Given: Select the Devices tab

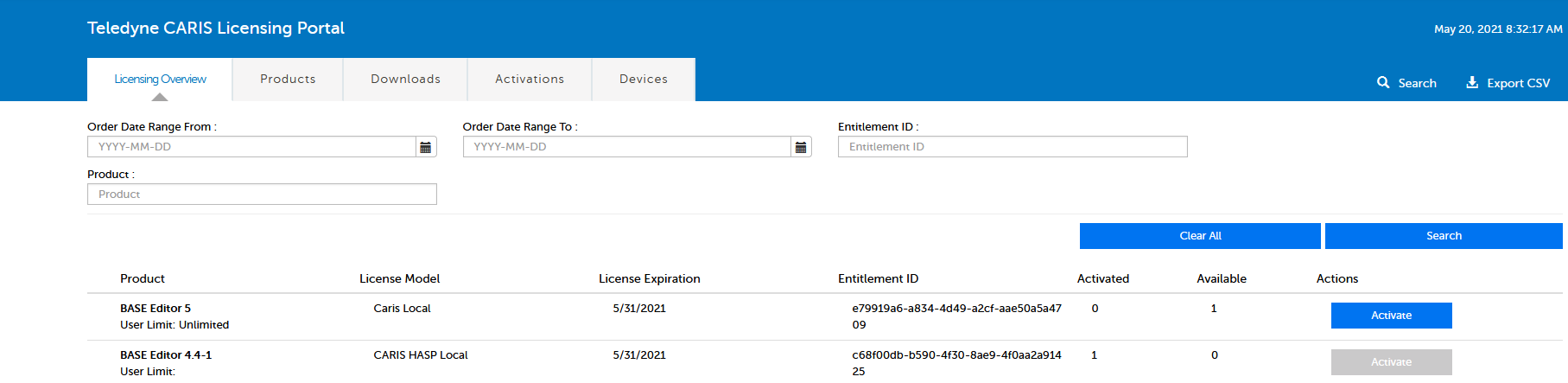Looking at the screenshot, I should pyautogui.click(x=644, y=79).
